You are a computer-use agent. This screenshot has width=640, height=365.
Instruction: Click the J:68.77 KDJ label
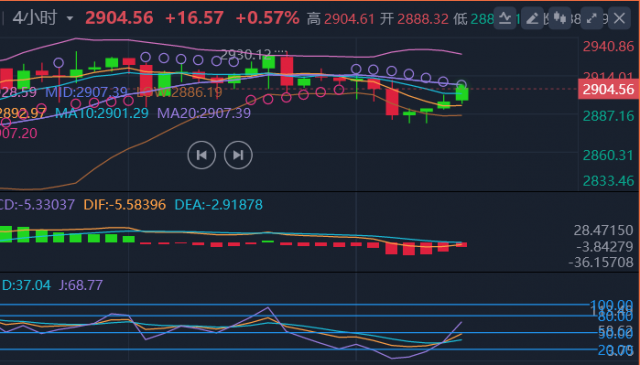(x=81, y=285)
